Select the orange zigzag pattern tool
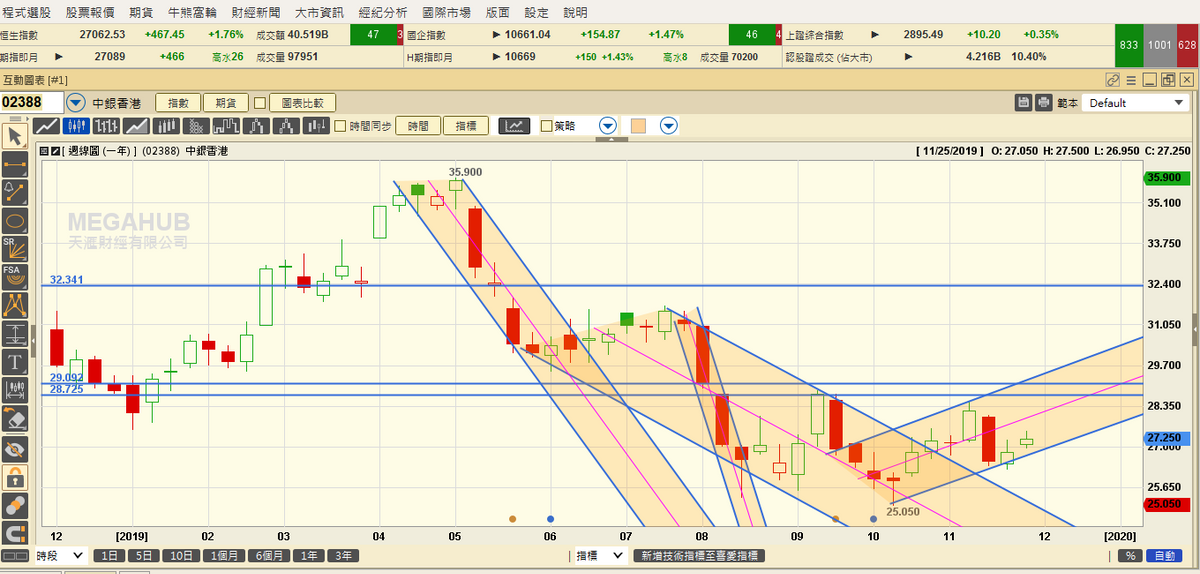 (15, 304)
